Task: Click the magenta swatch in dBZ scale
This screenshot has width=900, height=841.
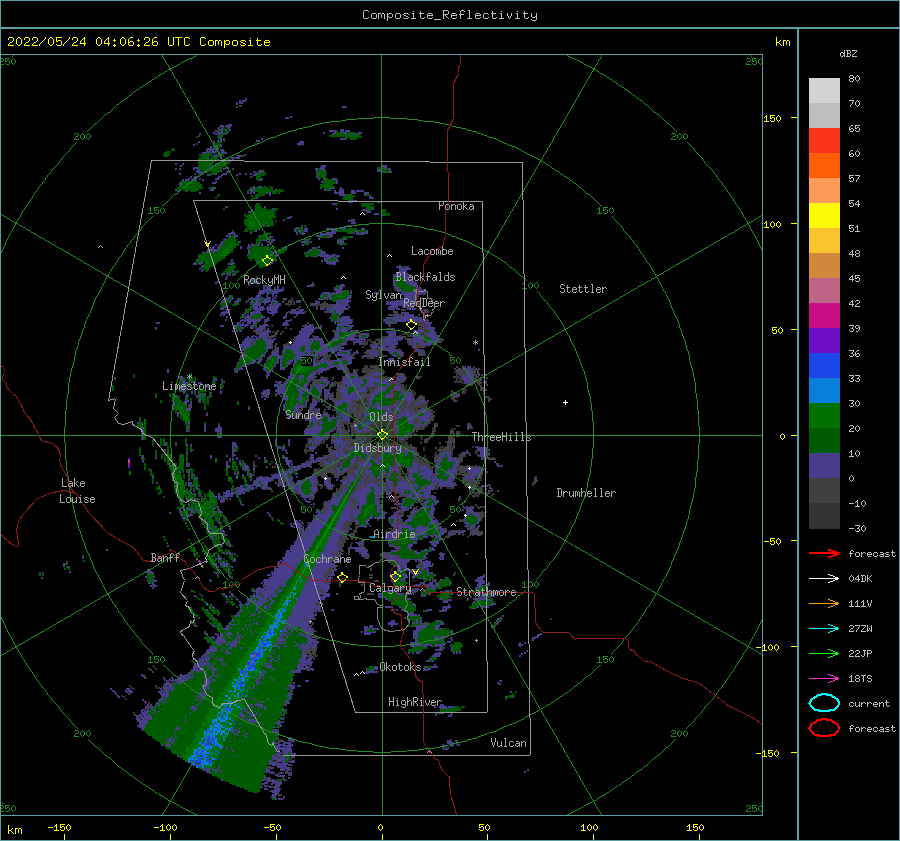Action: pos(824,315)
